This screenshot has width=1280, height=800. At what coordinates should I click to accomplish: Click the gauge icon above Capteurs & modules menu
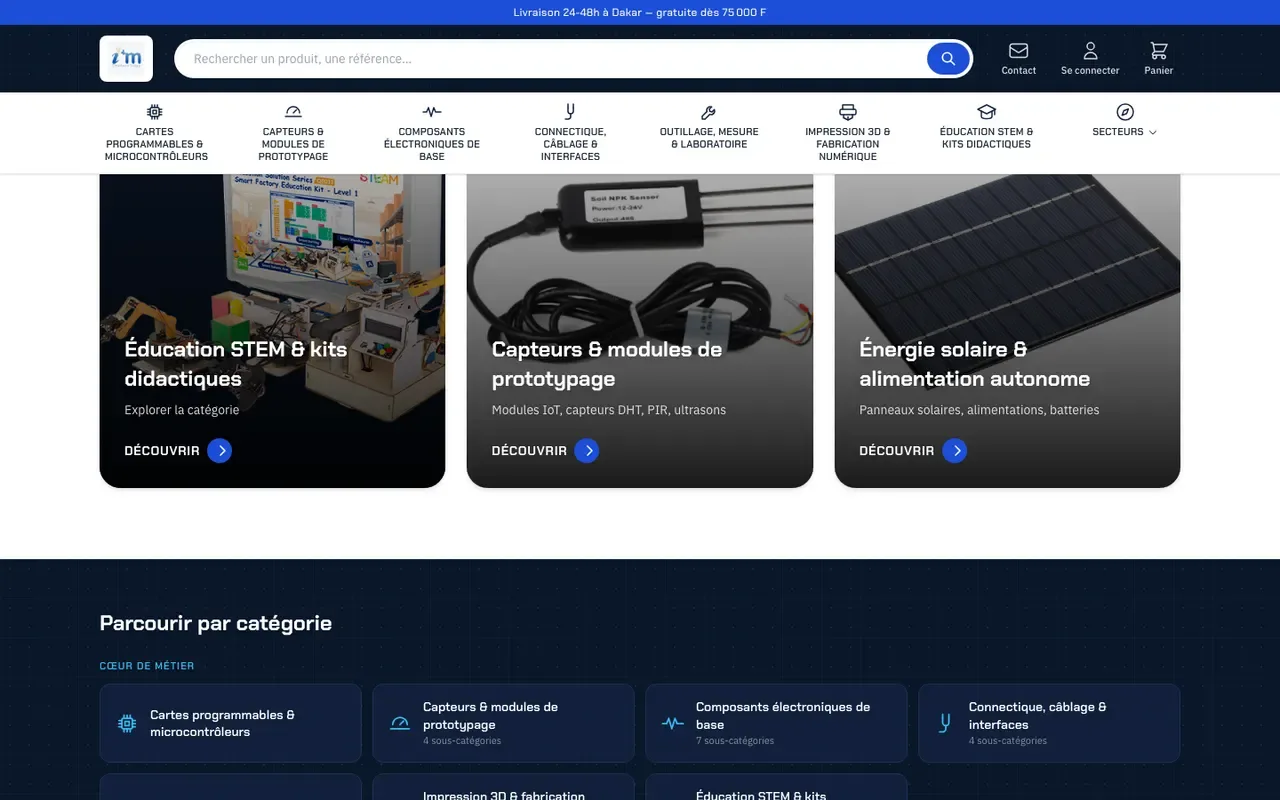pyautogui.click(x=293, y=112)
